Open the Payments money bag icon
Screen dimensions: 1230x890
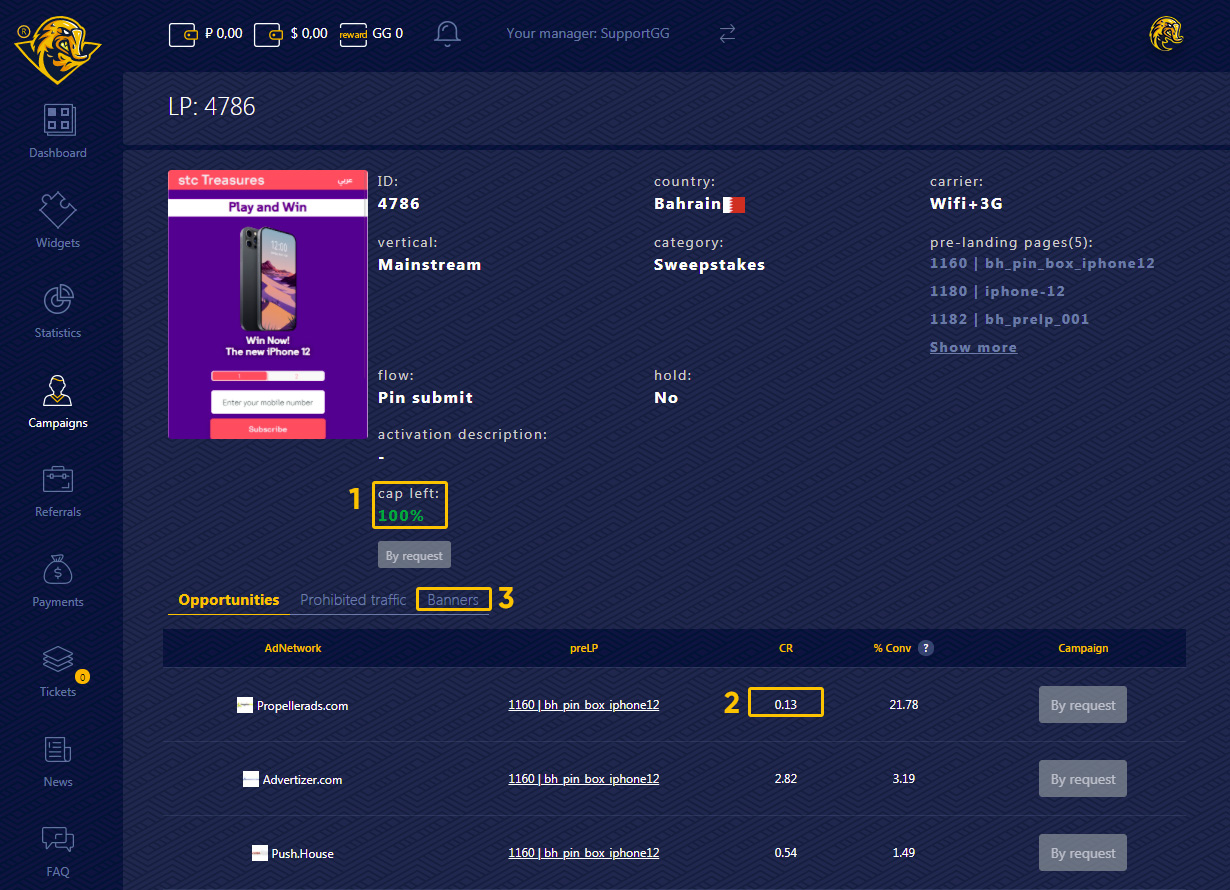coord(58,570)
